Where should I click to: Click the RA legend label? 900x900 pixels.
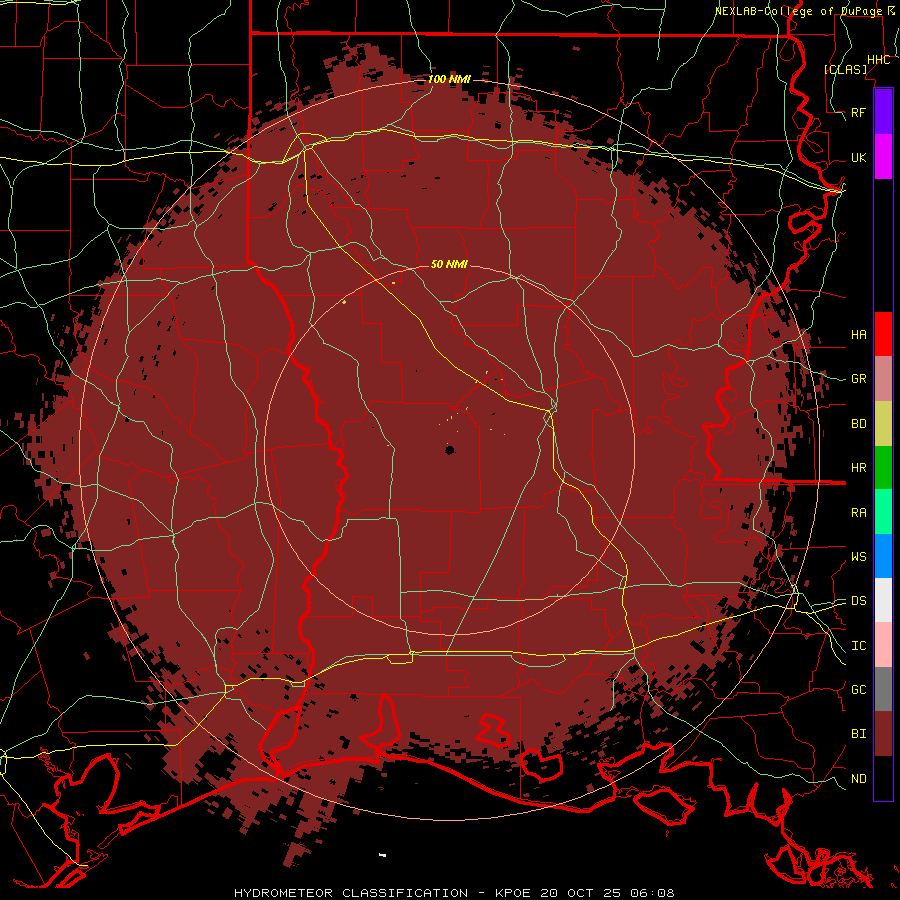(x=859, y=512)
